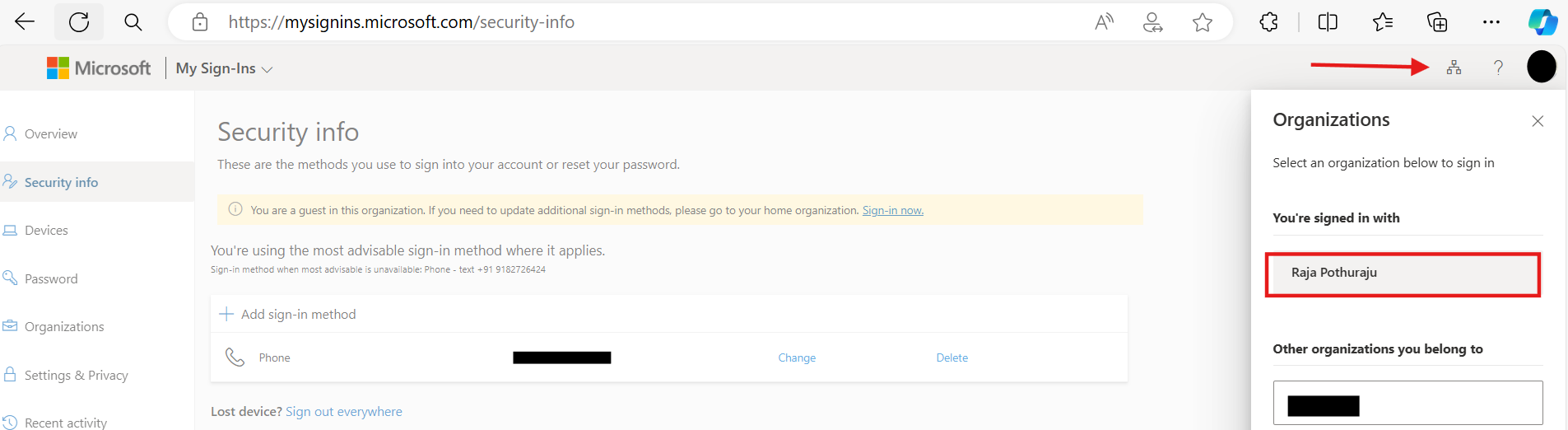The image size is (1568, 430).
Task: Refresh the page using reload icon
Action: point(79,22)
